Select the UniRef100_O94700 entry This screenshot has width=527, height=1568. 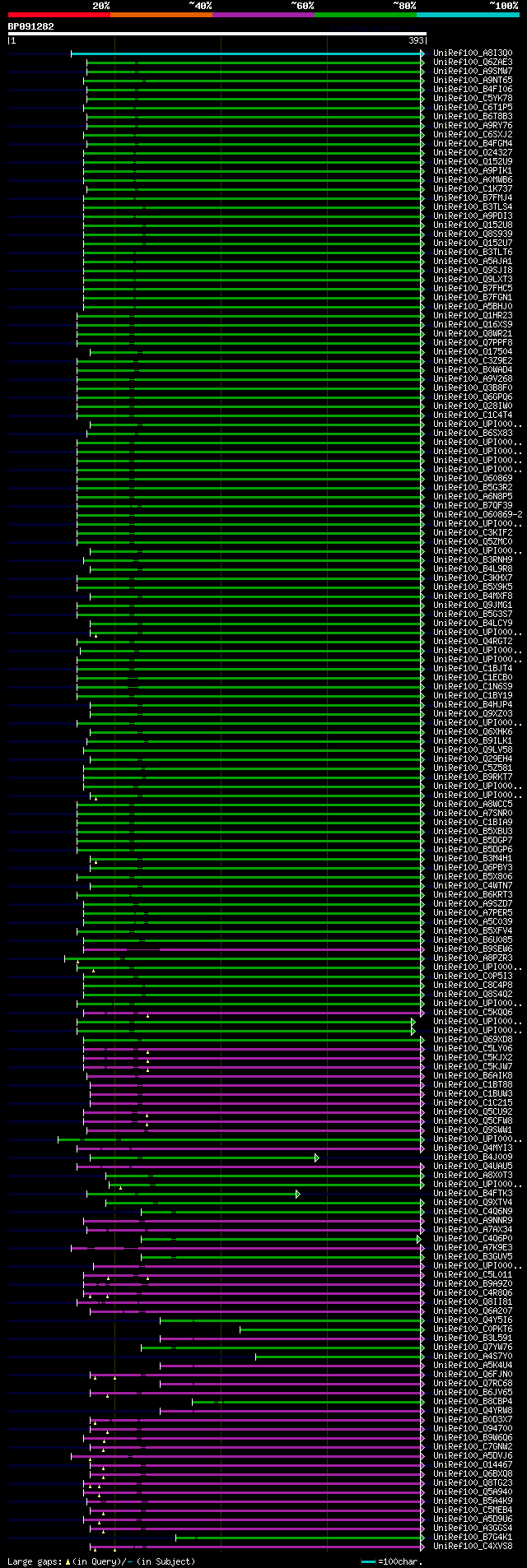tap(473, 1429)
